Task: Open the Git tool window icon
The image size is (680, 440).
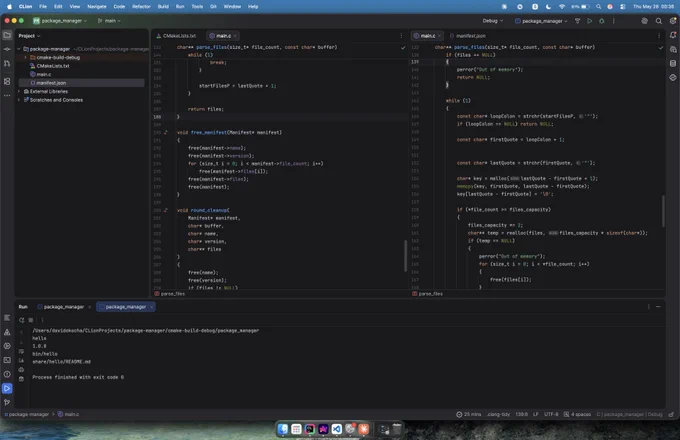Action: (7, 402)
